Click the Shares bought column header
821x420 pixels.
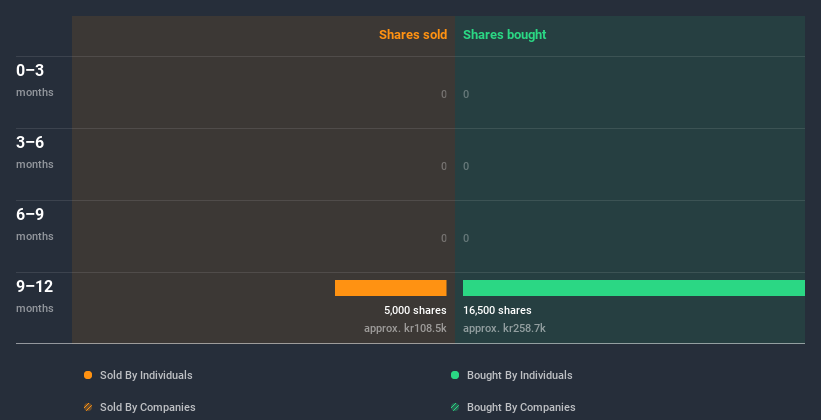505,35
